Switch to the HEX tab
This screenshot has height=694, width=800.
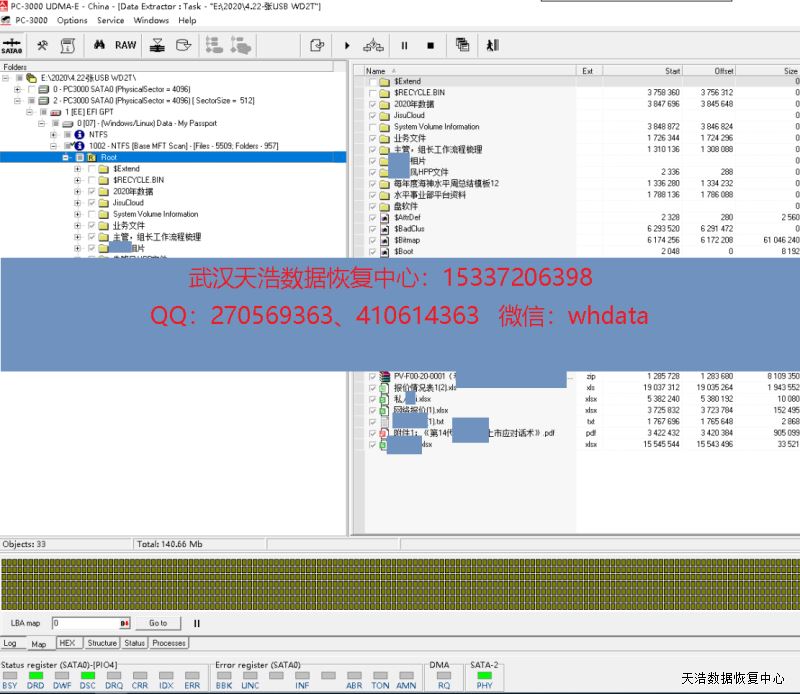pos(67,643)
